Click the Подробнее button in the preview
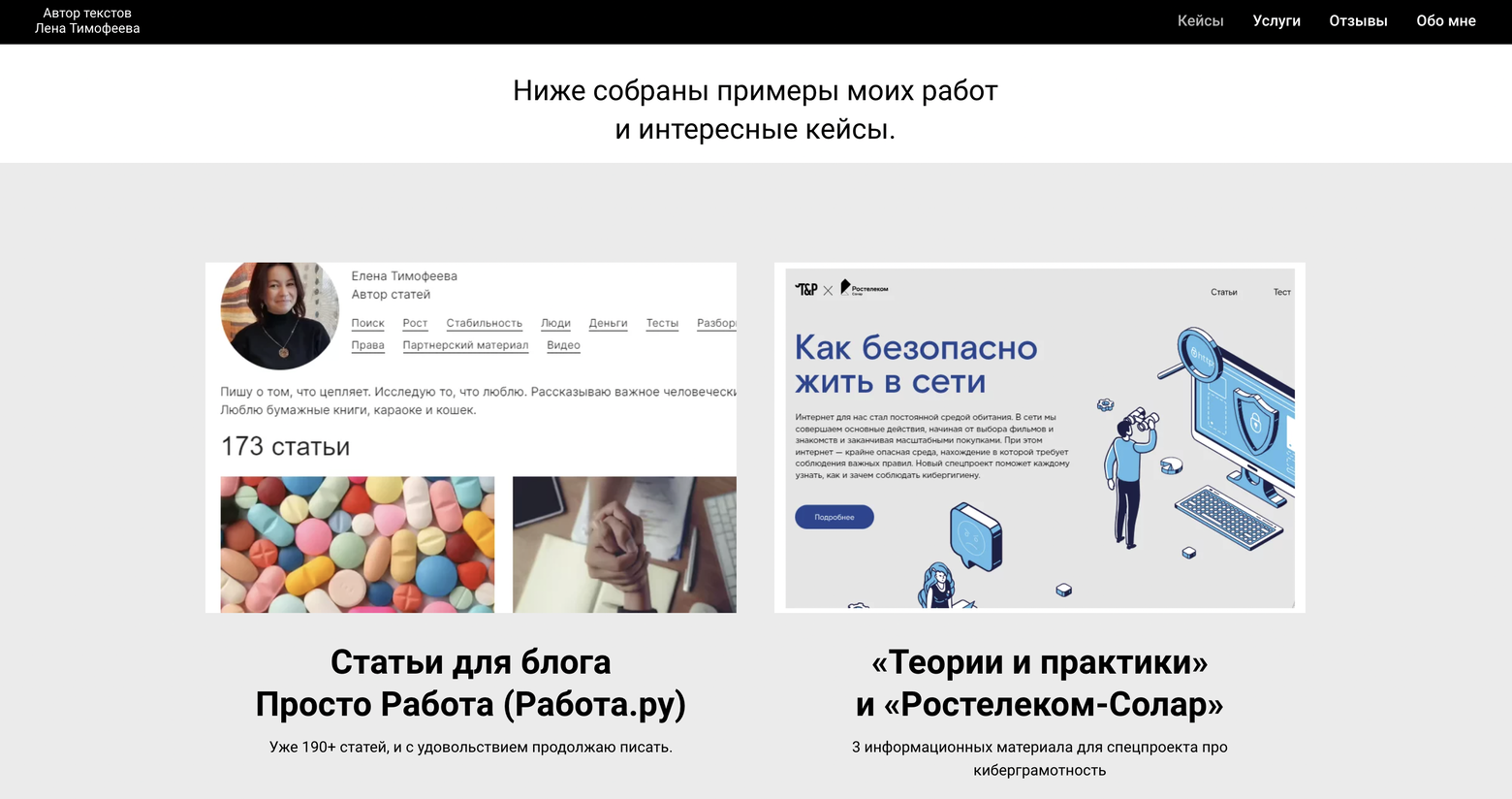The height and width of the screenshot is (799, 1512). [835, 517]
